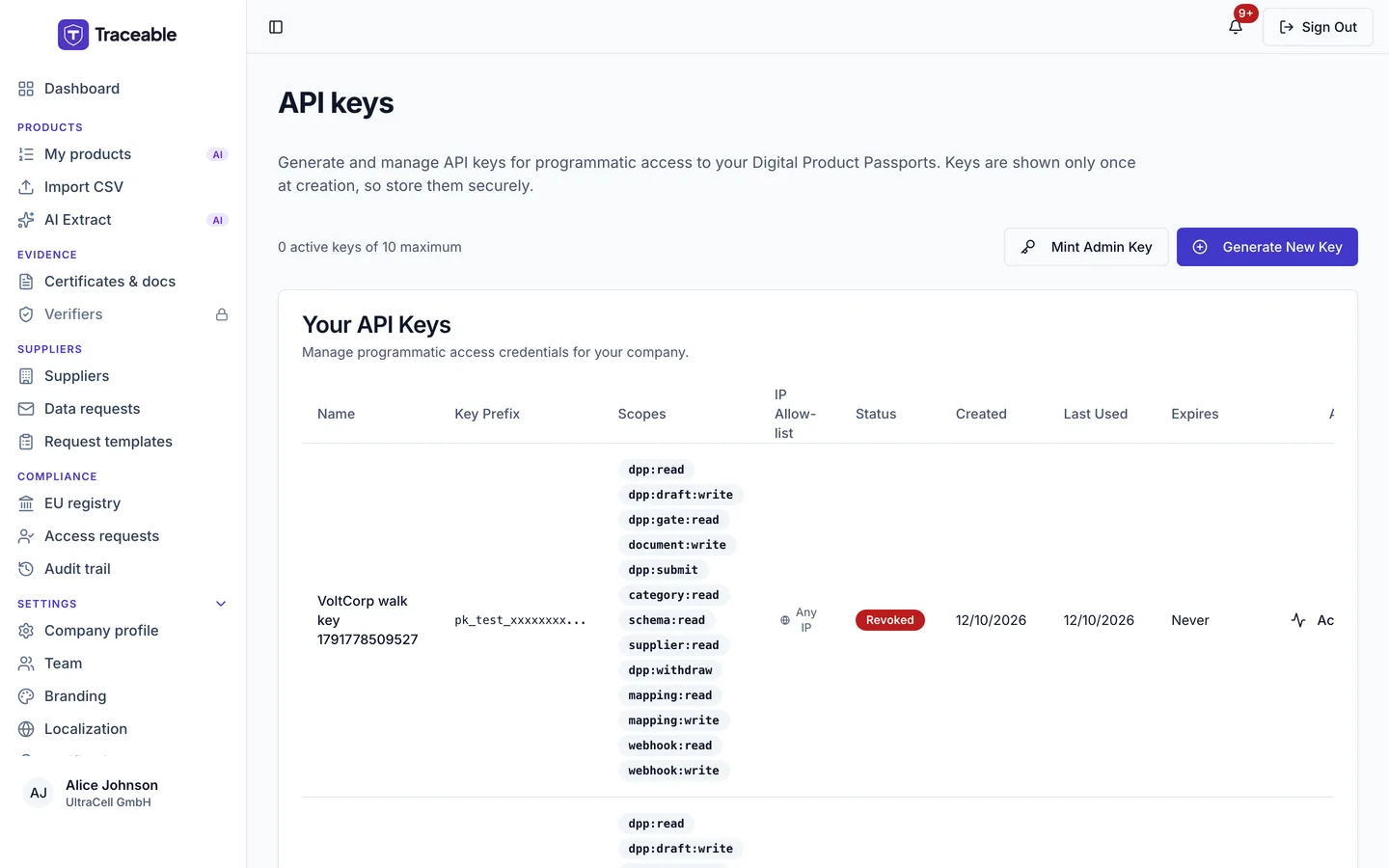Click the AI Extract sparkle icon
The image size is (1389, 868).
tap(26, 220)
